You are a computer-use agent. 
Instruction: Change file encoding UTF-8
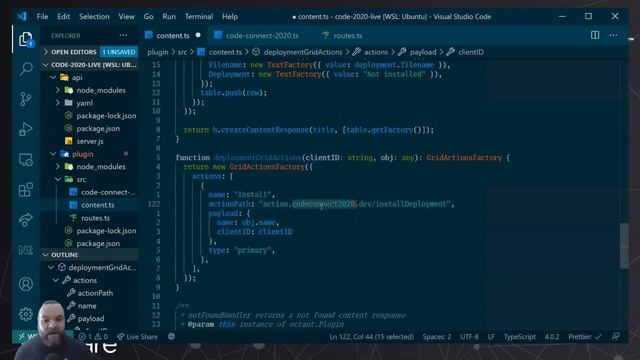[x=469, y=337]
